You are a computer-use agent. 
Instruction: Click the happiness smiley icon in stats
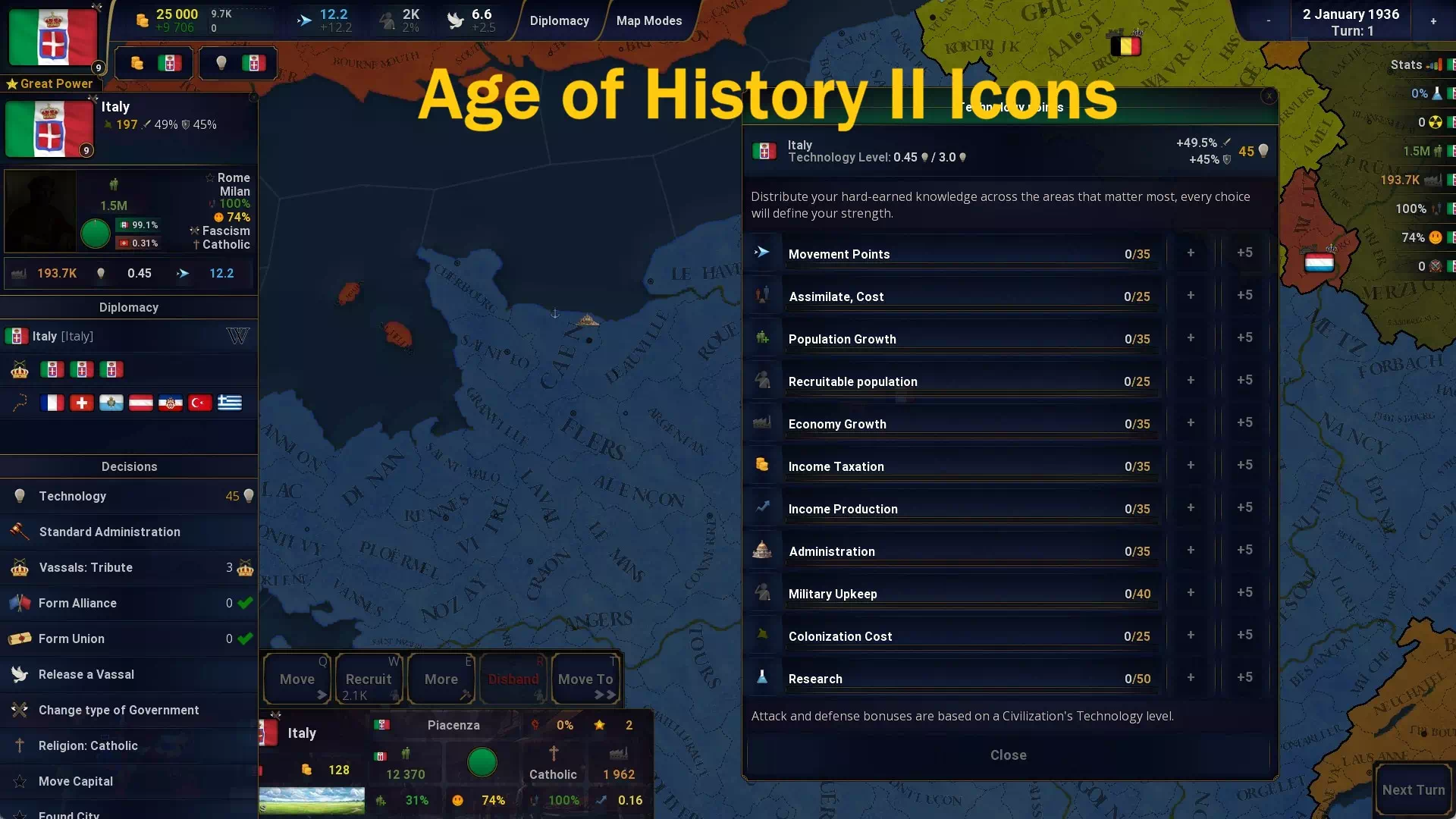click(x=1436, y=237)
